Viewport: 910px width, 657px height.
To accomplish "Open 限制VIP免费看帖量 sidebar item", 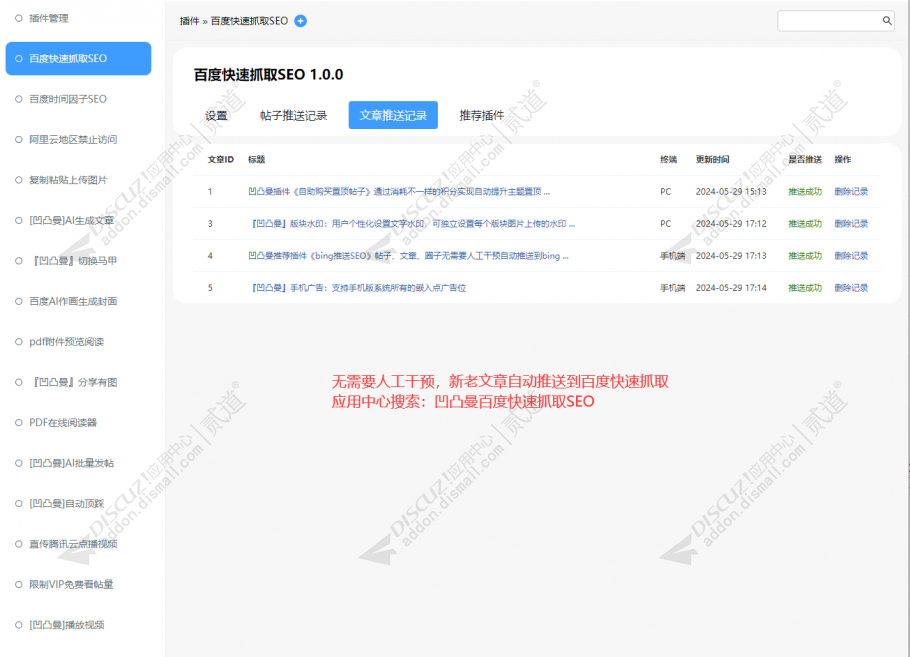I will [71, 584].
